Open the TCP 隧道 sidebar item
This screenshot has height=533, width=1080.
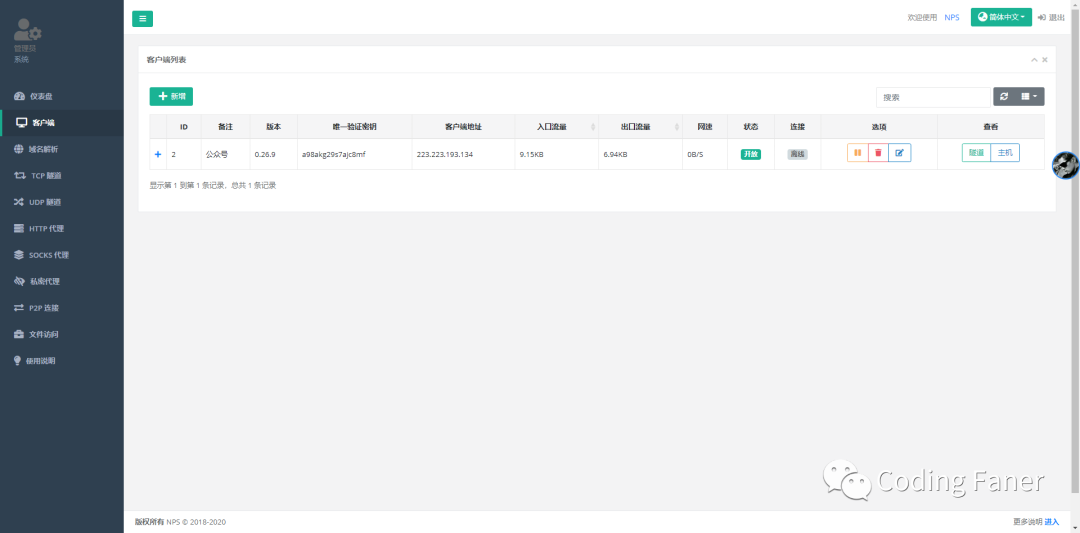[x=62, y=176]
